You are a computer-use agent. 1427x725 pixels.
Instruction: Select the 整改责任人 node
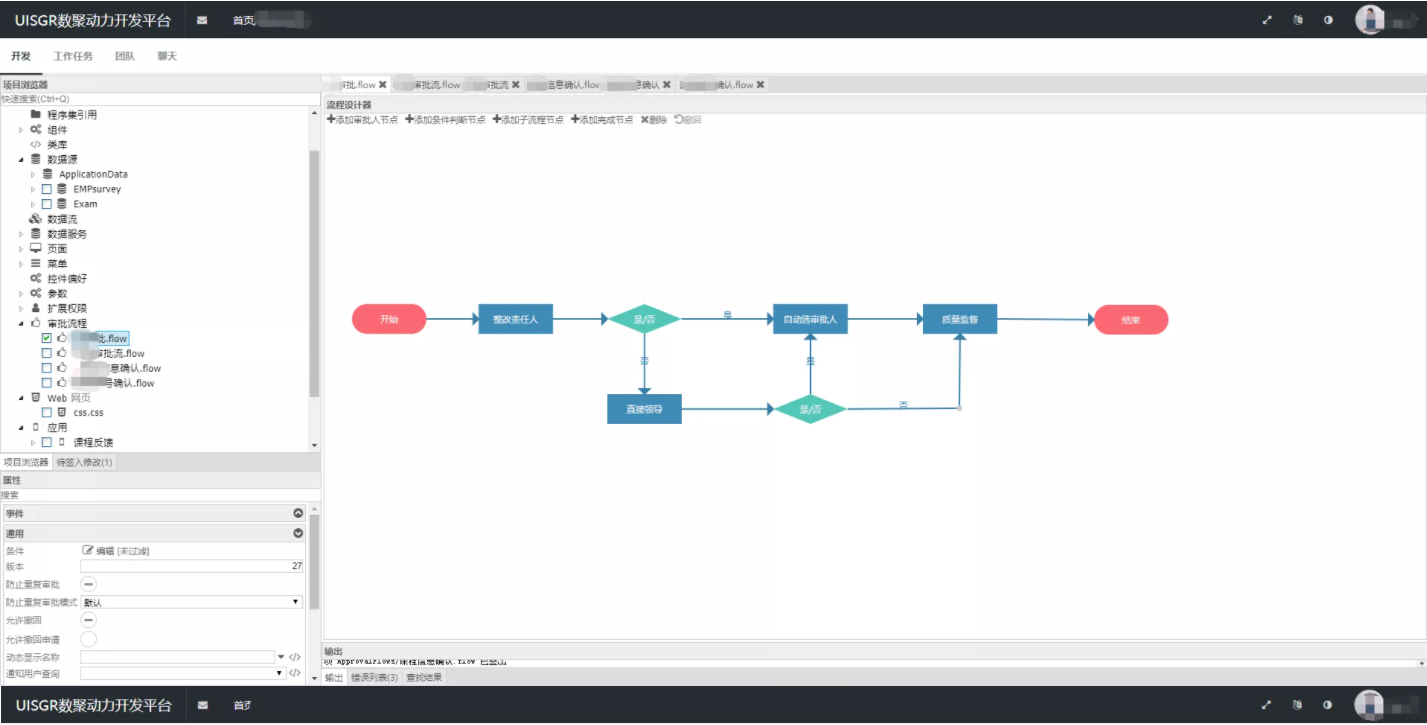pyautogui.click(x=515, y=319)
